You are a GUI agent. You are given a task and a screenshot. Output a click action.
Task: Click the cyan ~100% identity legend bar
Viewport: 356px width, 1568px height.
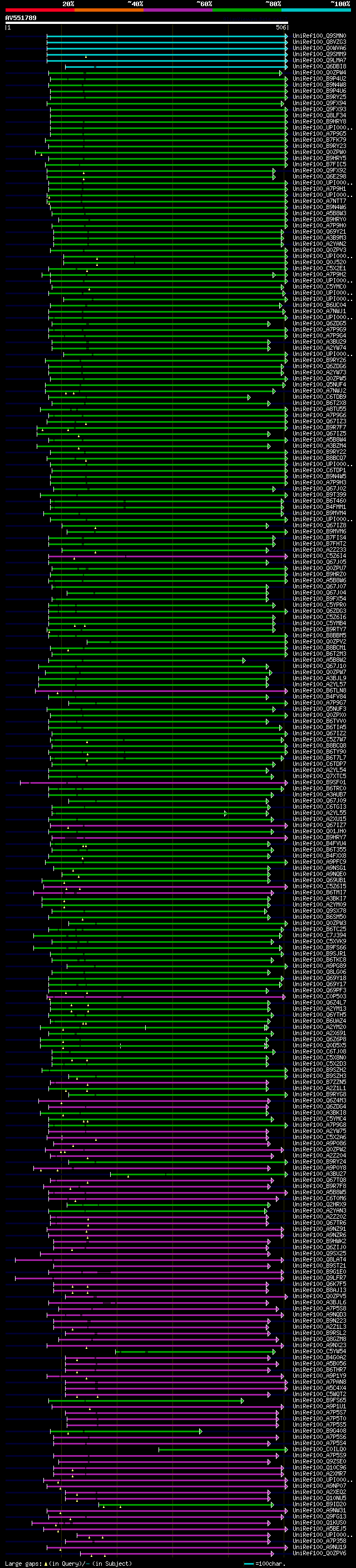(316, 10)
